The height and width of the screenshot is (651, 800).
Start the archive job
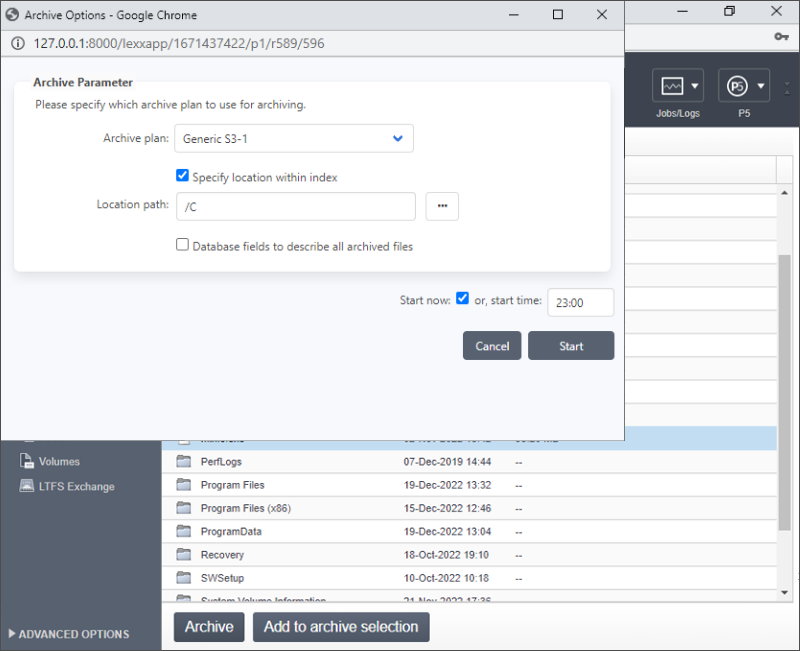tap(571, 346)
